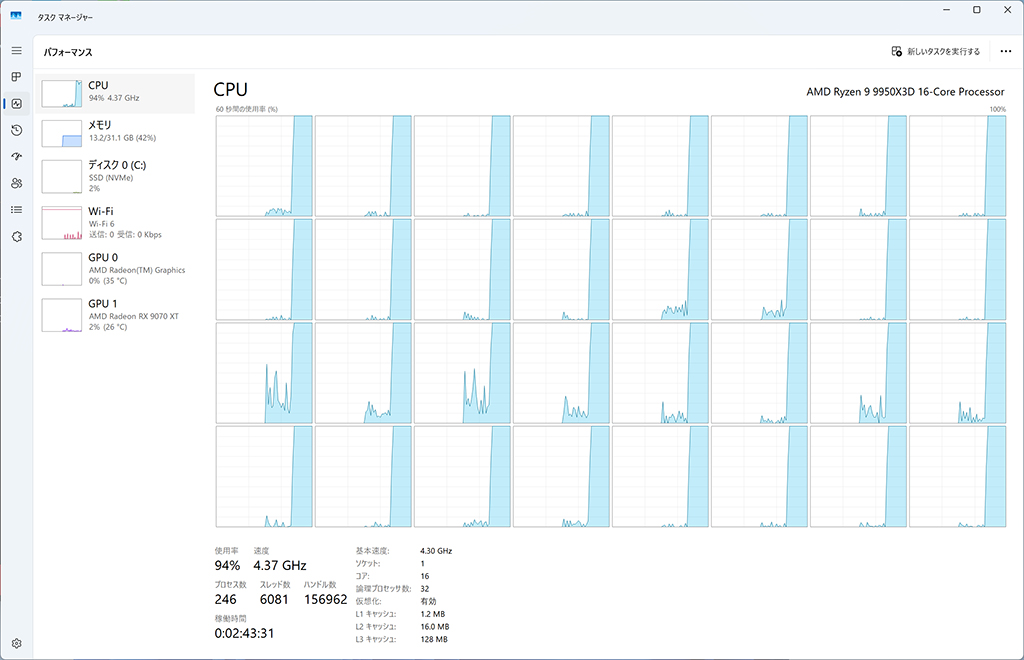Open the Processes page icon
The image size is (1024, 660).
pos(16,77)
